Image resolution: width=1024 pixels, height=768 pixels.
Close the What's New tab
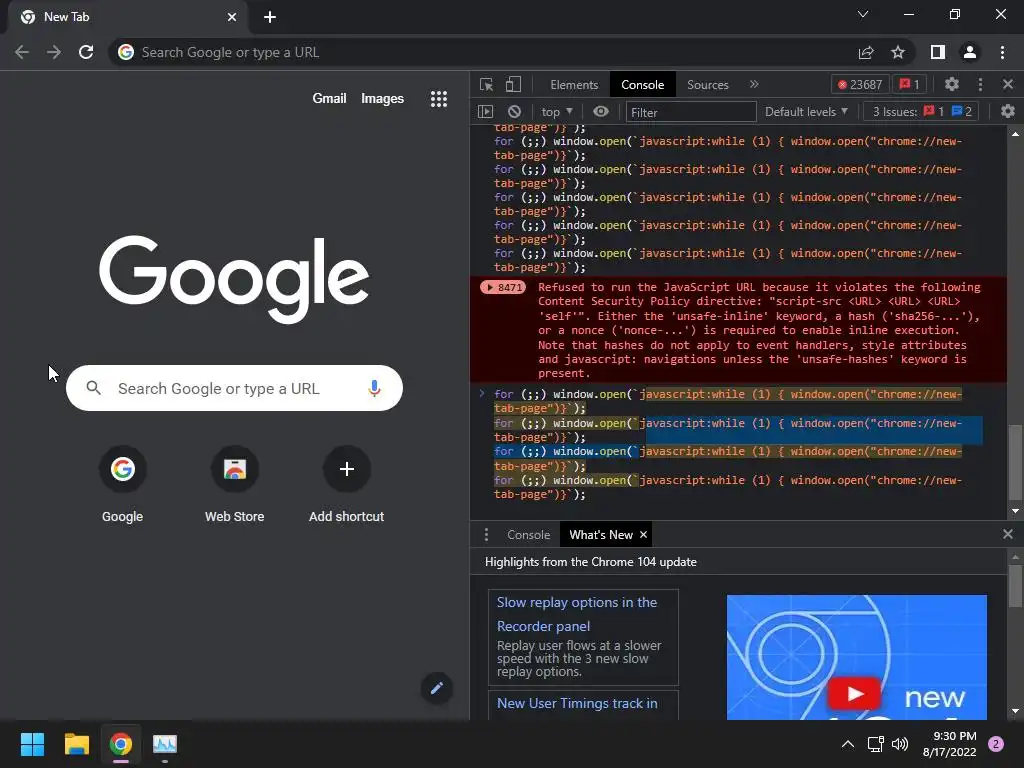[x=643, y=535]
